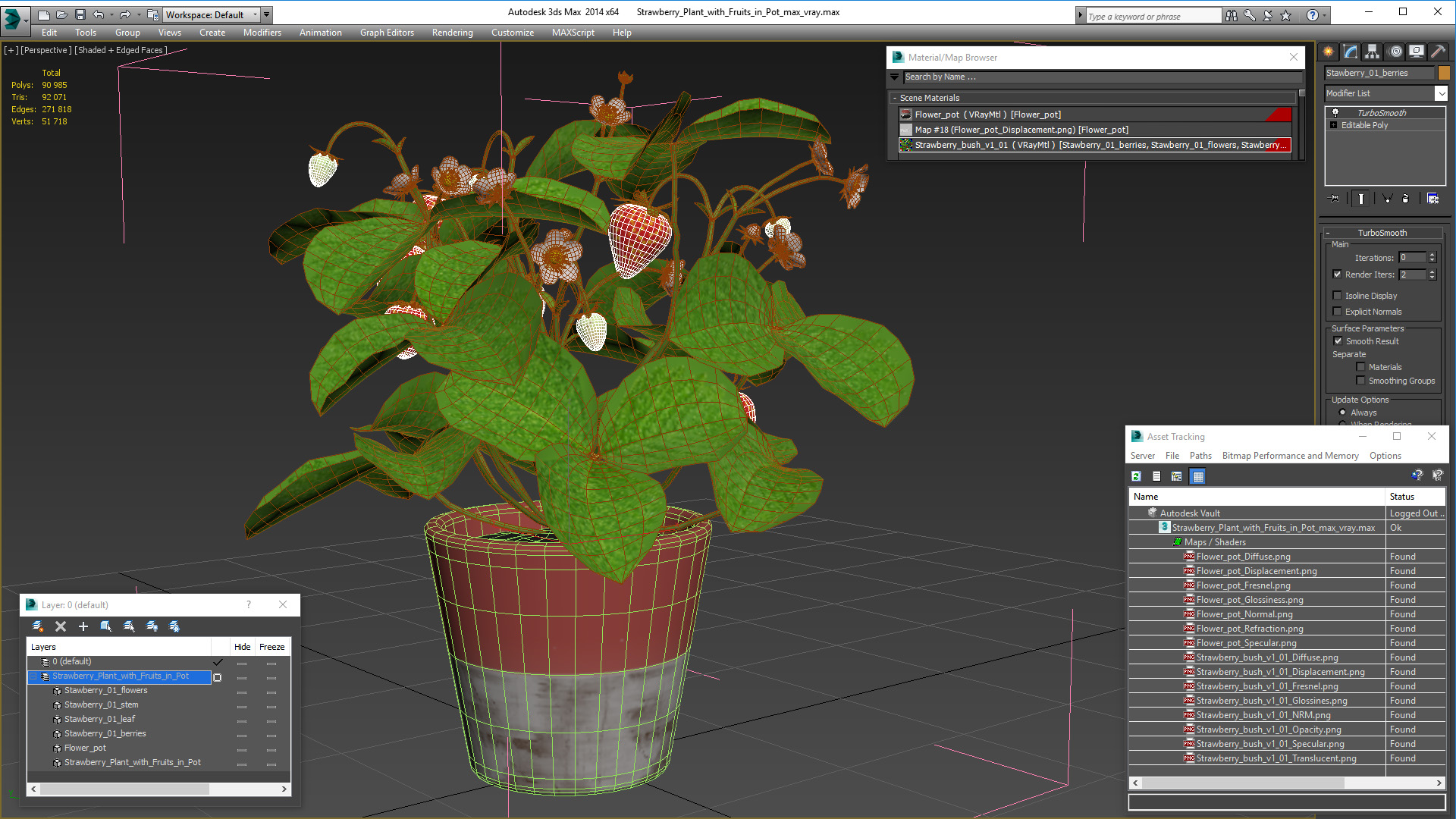This screenshot has width=1456, height=819.
Task: Click the TurboSmooth lightbulb toggle icon
Action: coord(1335,113)
